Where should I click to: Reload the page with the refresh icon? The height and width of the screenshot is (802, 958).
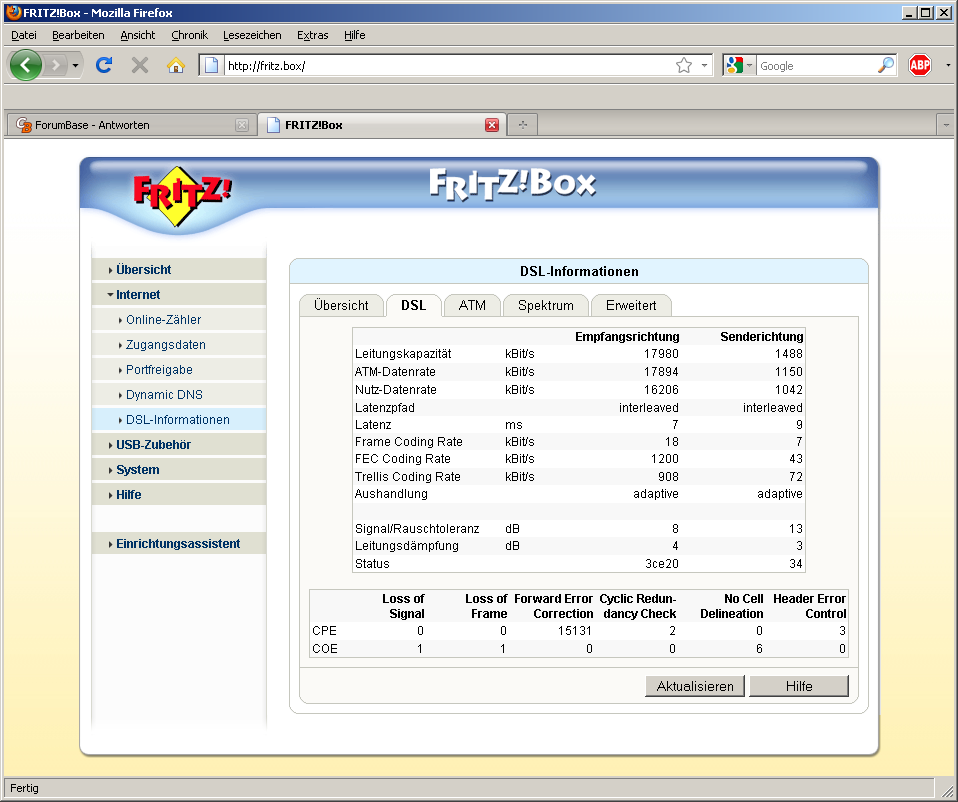(x=104, y=65)
